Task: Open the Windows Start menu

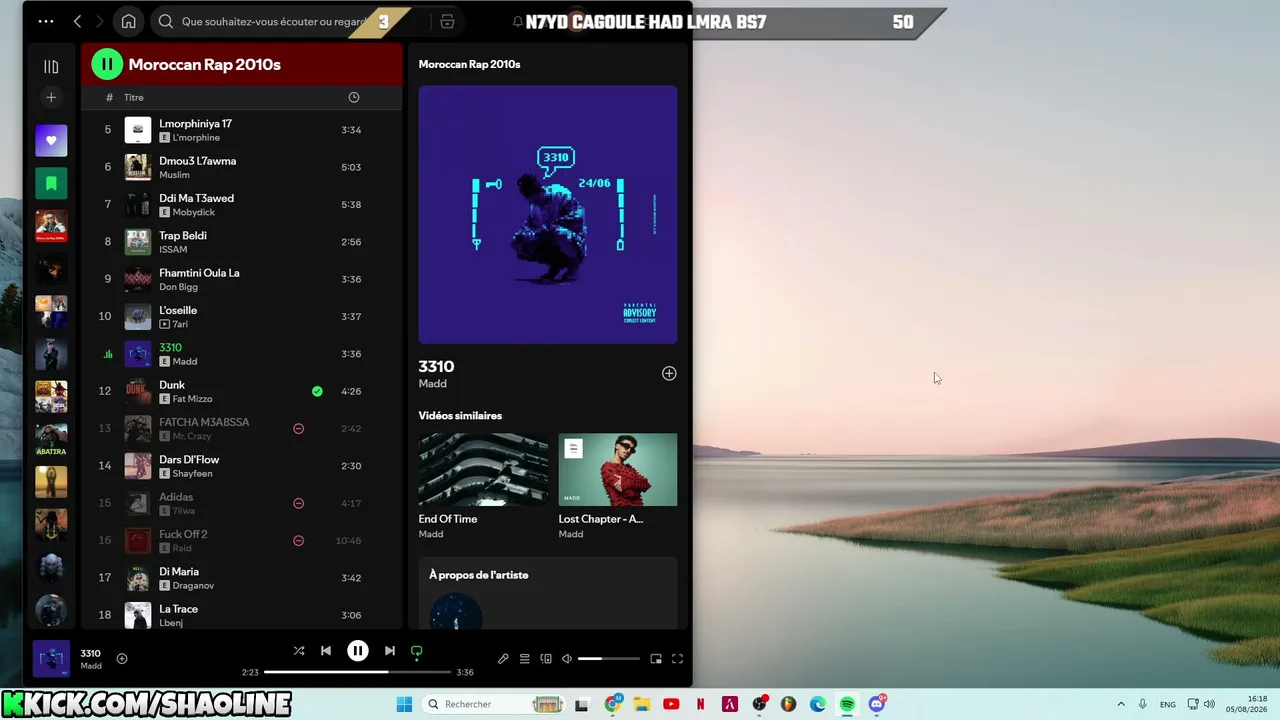Action: point(404,704)
